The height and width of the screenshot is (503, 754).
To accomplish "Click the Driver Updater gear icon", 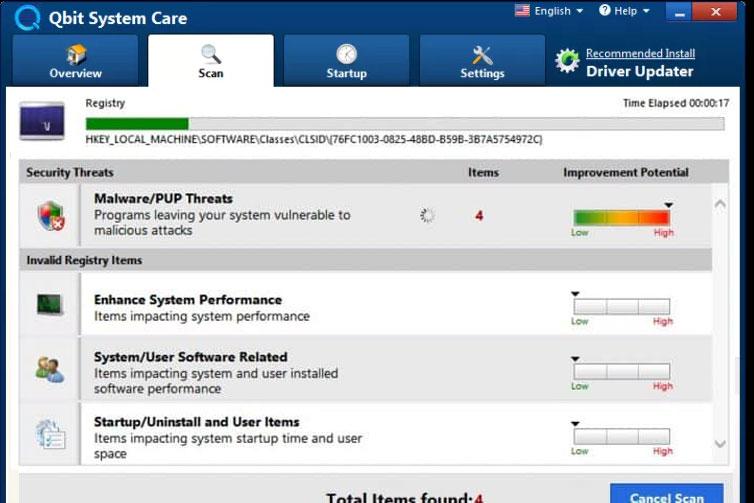I will click(x=567, y=62).
